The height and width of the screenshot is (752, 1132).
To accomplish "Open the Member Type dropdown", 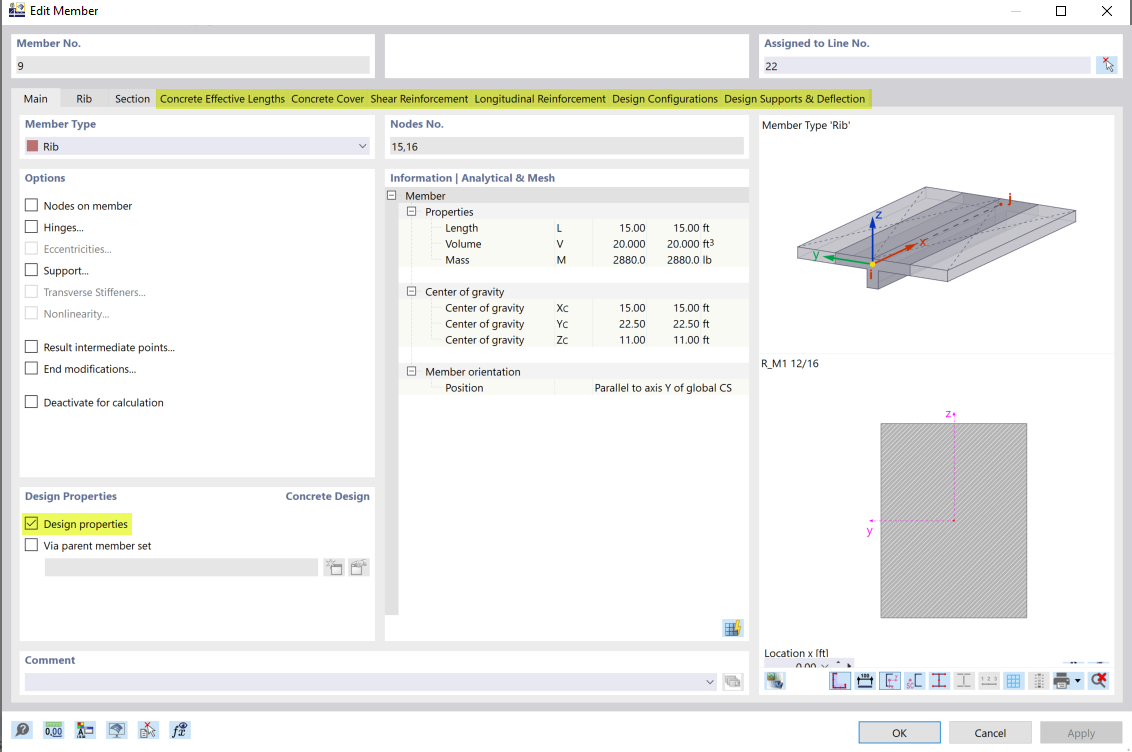I will (362, 145).
